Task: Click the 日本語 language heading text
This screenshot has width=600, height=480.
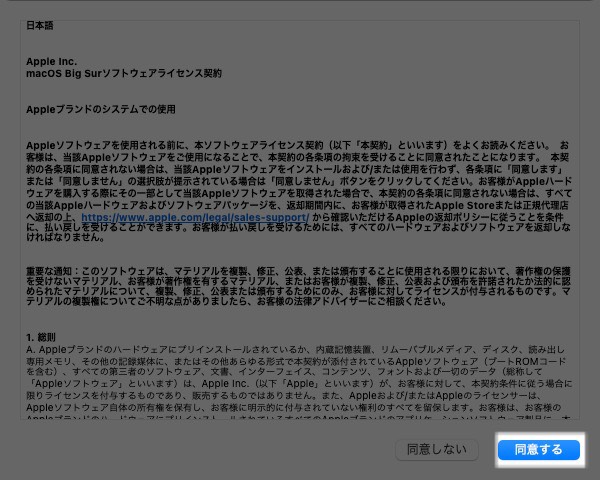Action: click(40, 26)
